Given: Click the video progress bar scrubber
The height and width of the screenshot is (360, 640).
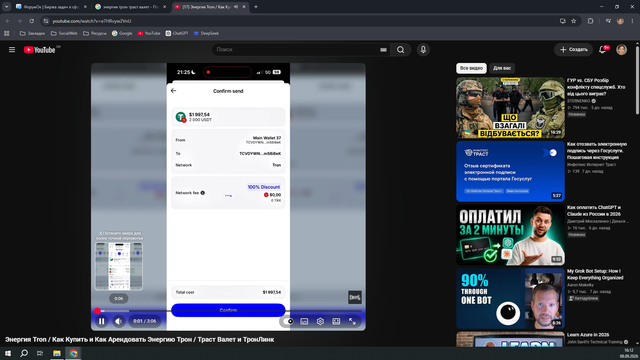Looking at the screenshot, I should coord(98,311).
